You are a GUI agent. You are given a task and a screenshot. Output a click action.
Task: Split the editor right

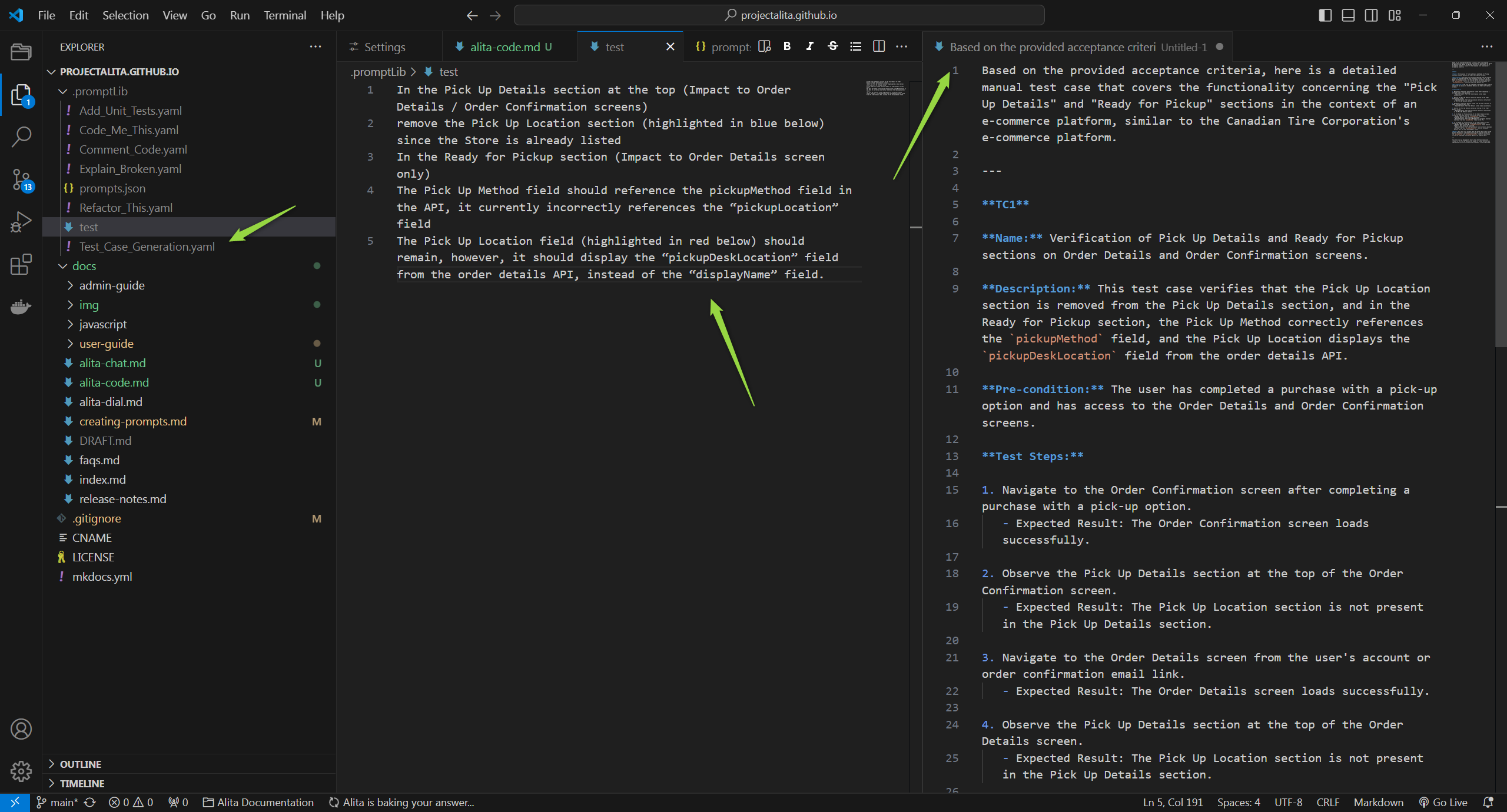tap(879, 46)
